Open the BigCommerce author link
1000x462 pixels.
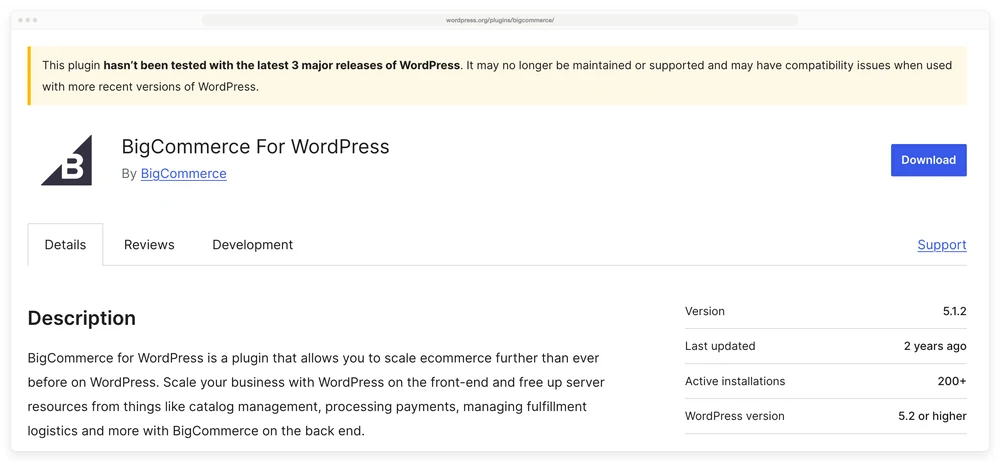(184, 174)
